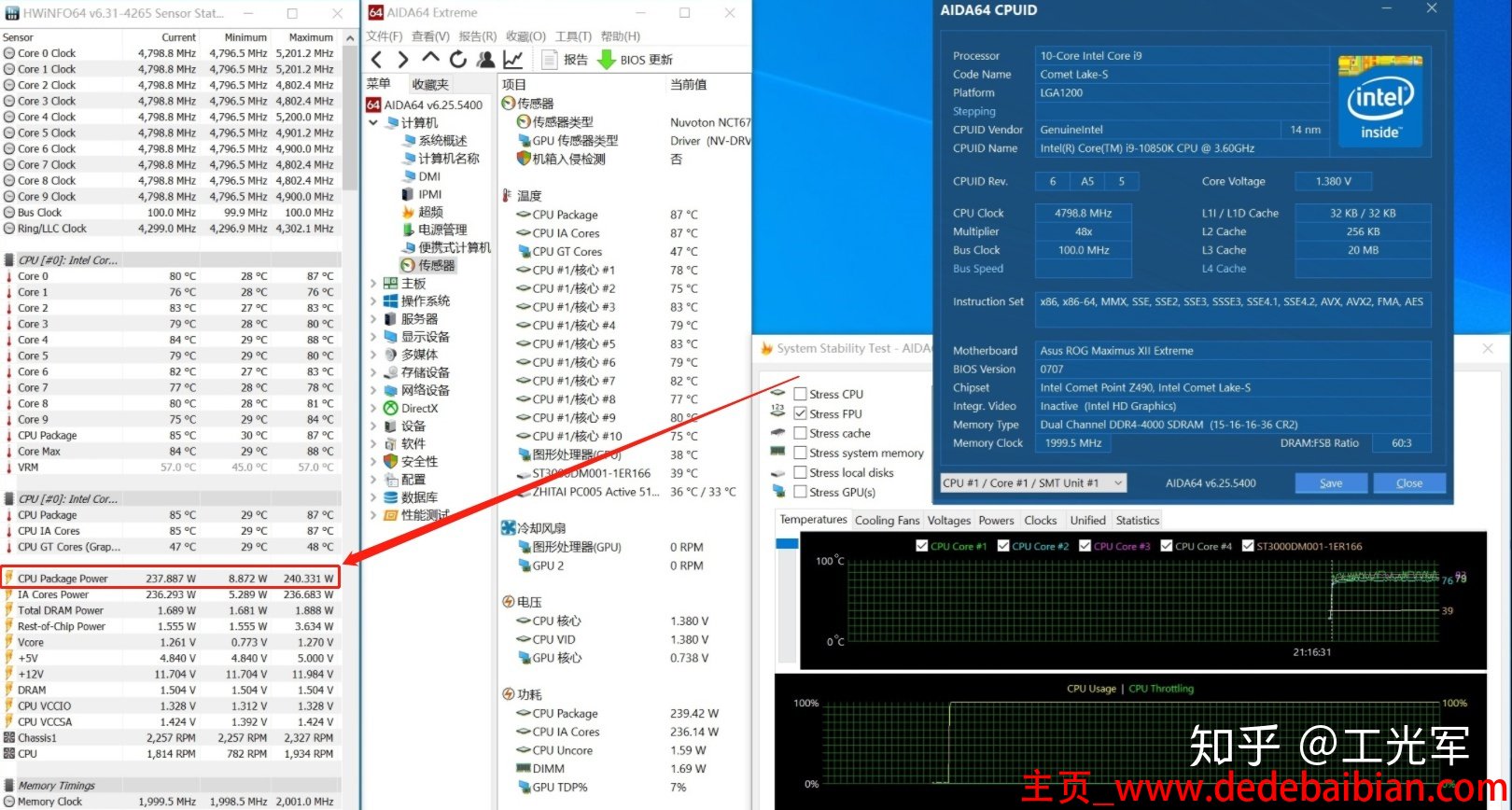Expand the 多媒体 tree node

(373, 355)
